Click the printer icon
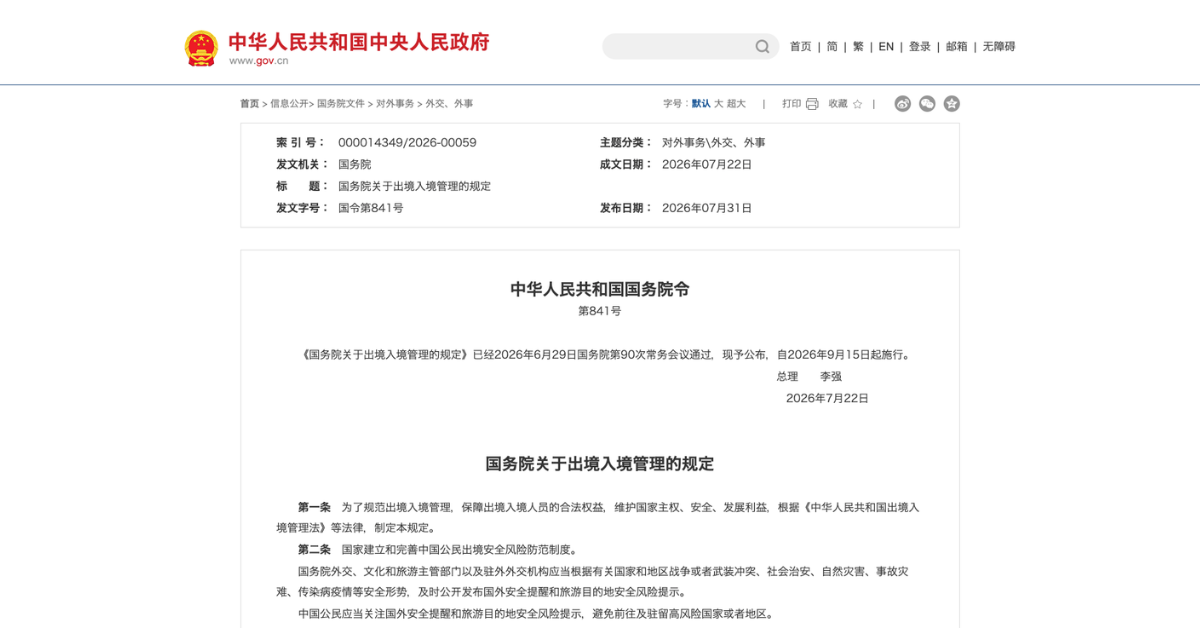The height and width of the screenshot is (628, 1200). 812,104
